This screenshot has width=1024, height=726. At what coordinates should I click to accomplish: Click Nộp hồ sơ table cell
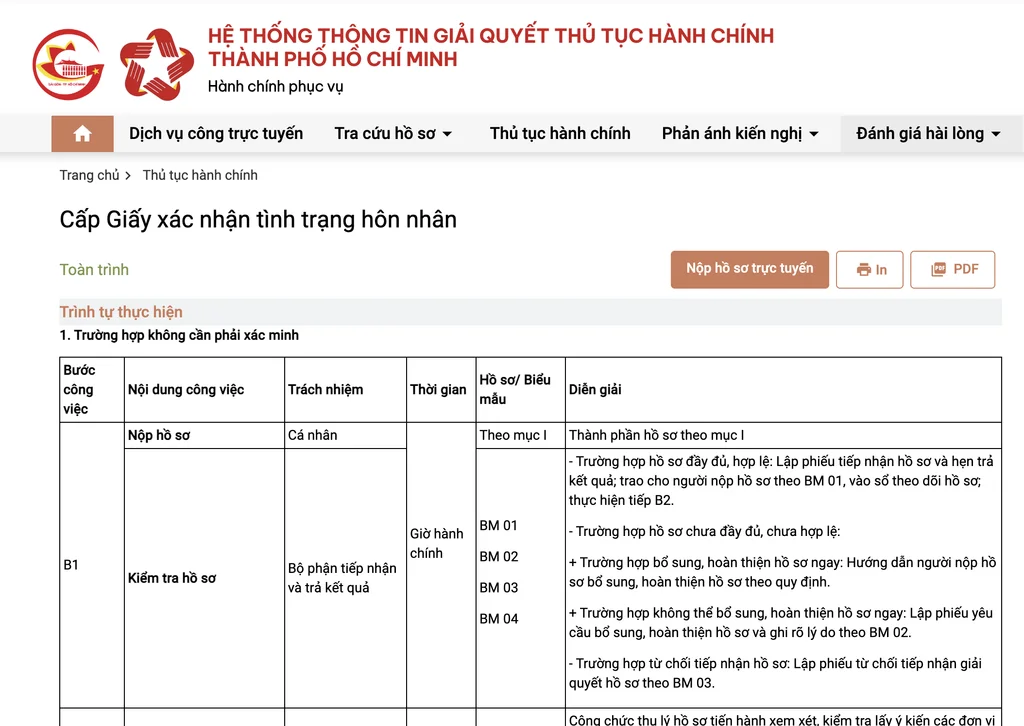204,435
